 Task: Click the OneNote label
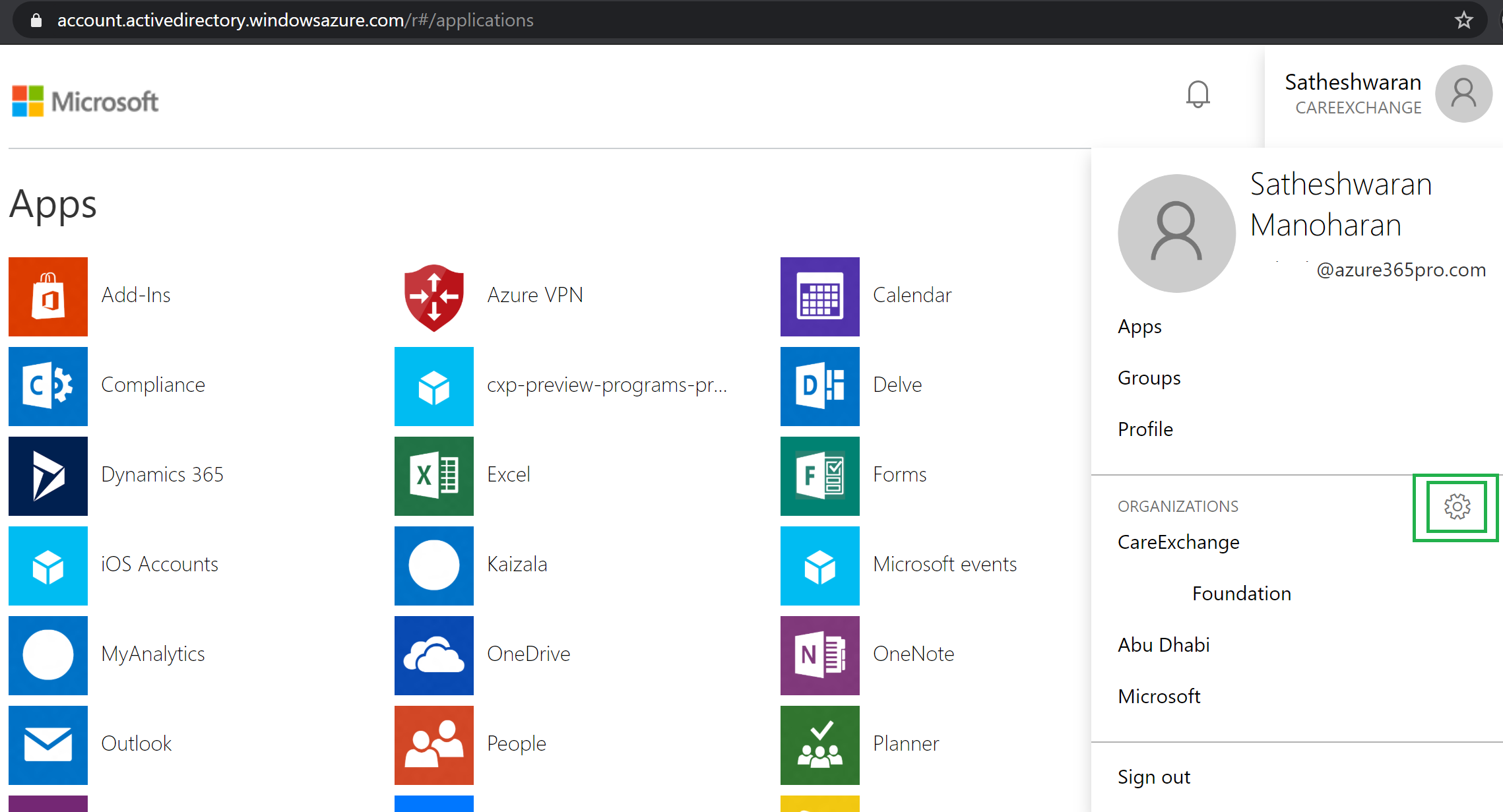(x=914, y=654)
